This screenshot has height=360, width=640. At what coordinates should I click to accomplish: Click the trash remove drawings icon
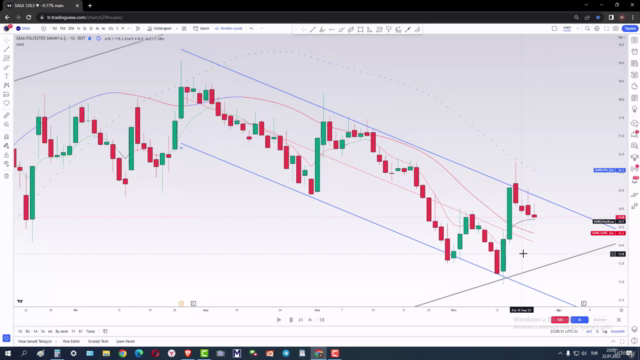point(7,176)
